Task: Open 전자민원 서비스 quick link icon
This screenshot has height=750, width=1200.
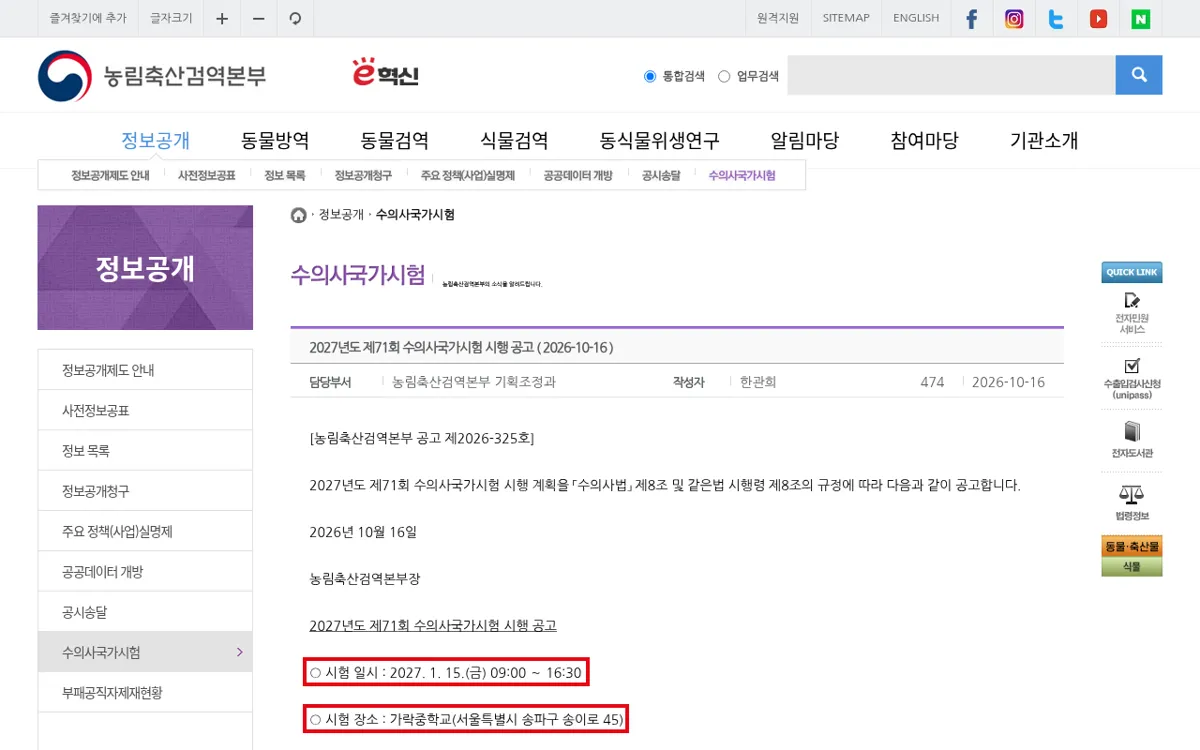Action: click(x=1132, y=312)
